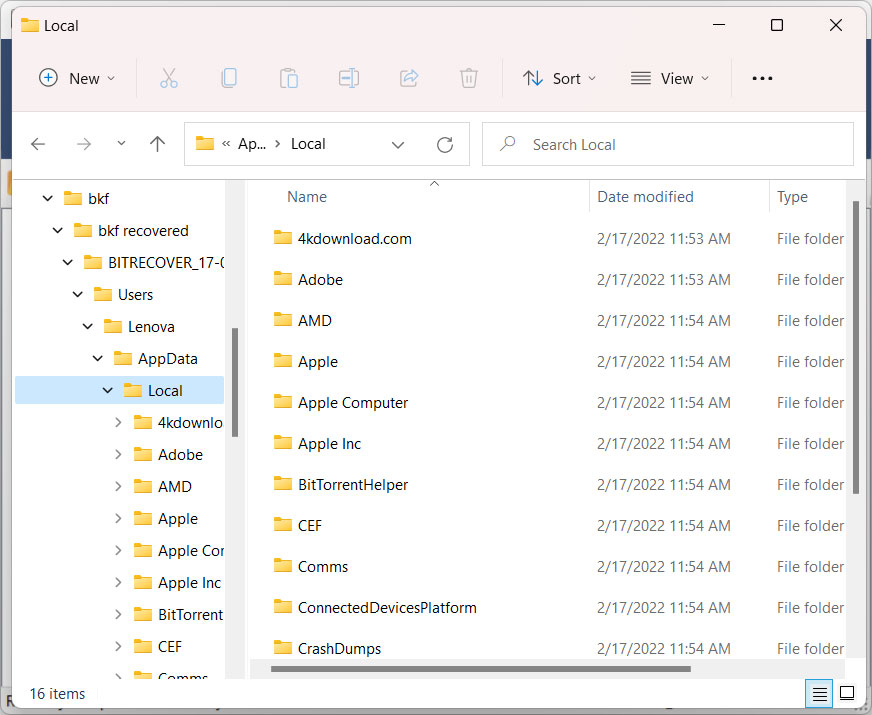Expand the 4kdownlo tree node
Viewport: 872px width, 715px height.
(118, 423)
